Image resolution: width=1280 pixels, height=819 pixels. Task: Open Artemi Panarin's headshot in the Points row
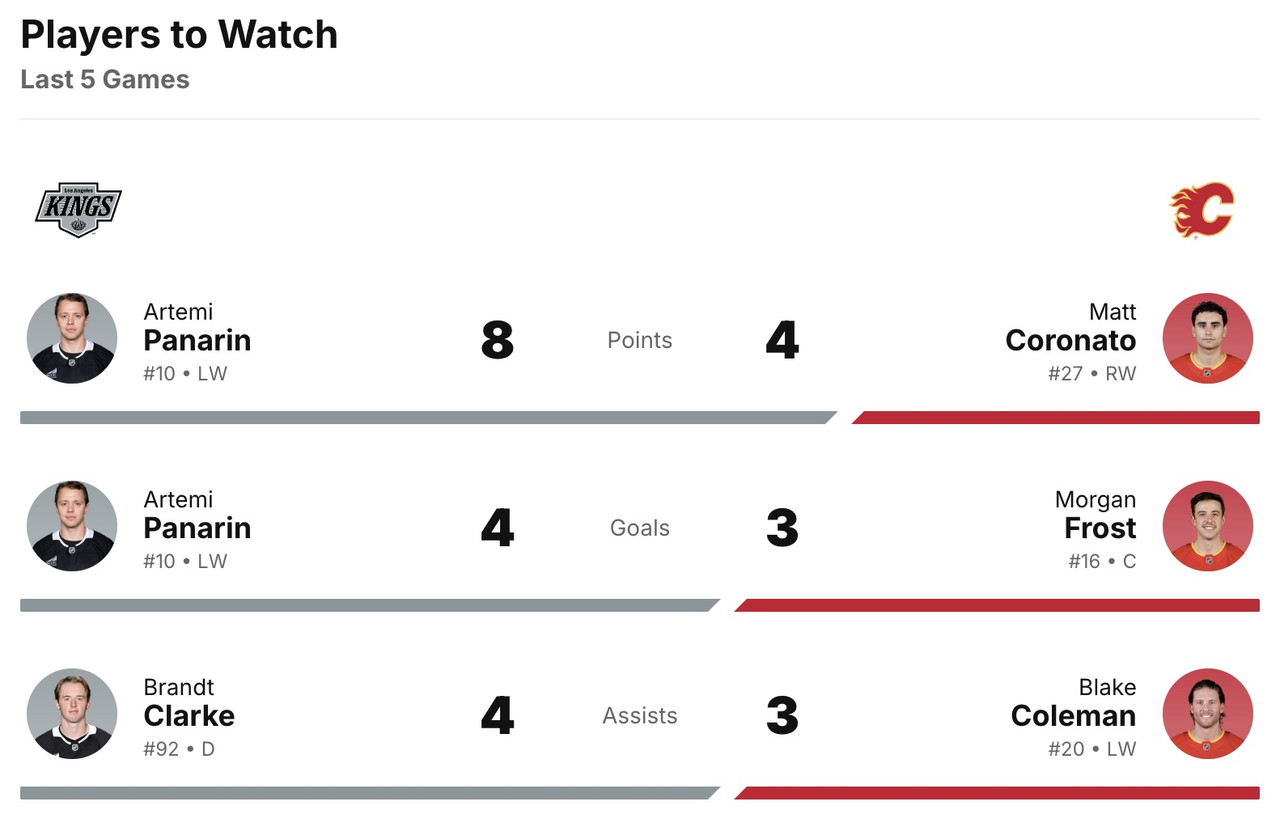72,338
